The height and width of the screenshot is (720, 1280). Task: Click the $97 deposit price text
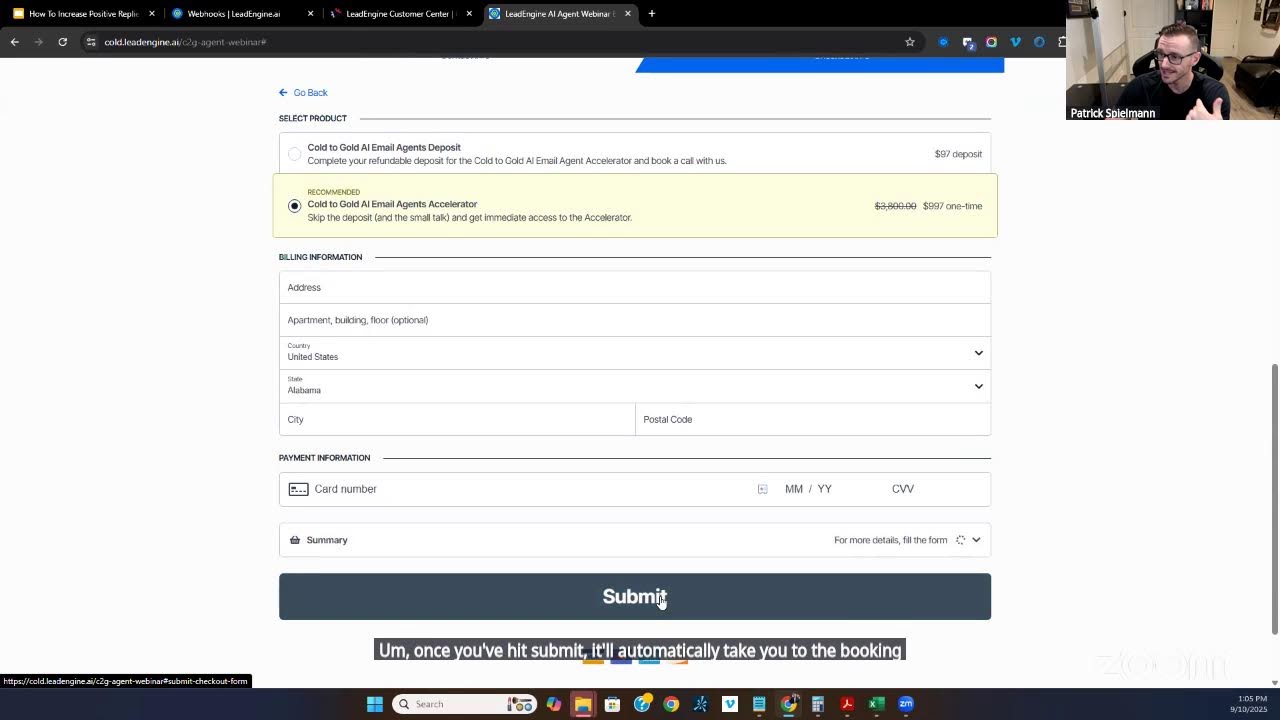(x=958, y=154)
